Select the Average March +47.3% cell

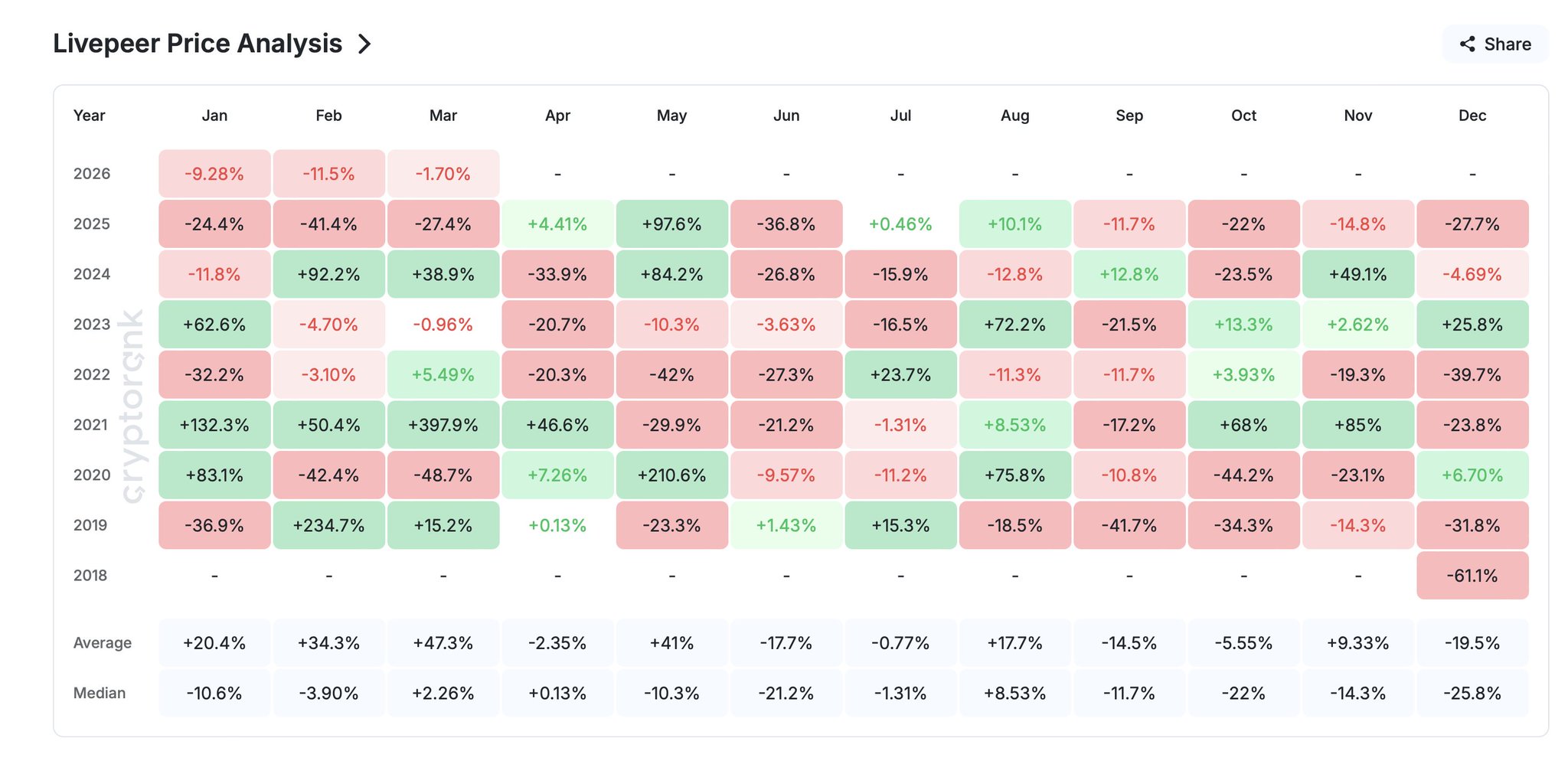point(443,643)
